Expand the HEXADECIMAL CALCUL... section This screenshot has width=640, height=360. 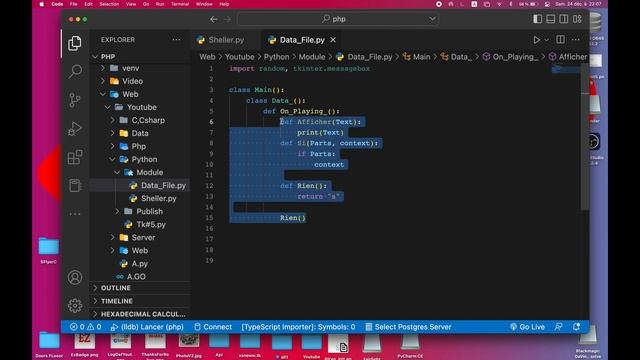point(140,314)
